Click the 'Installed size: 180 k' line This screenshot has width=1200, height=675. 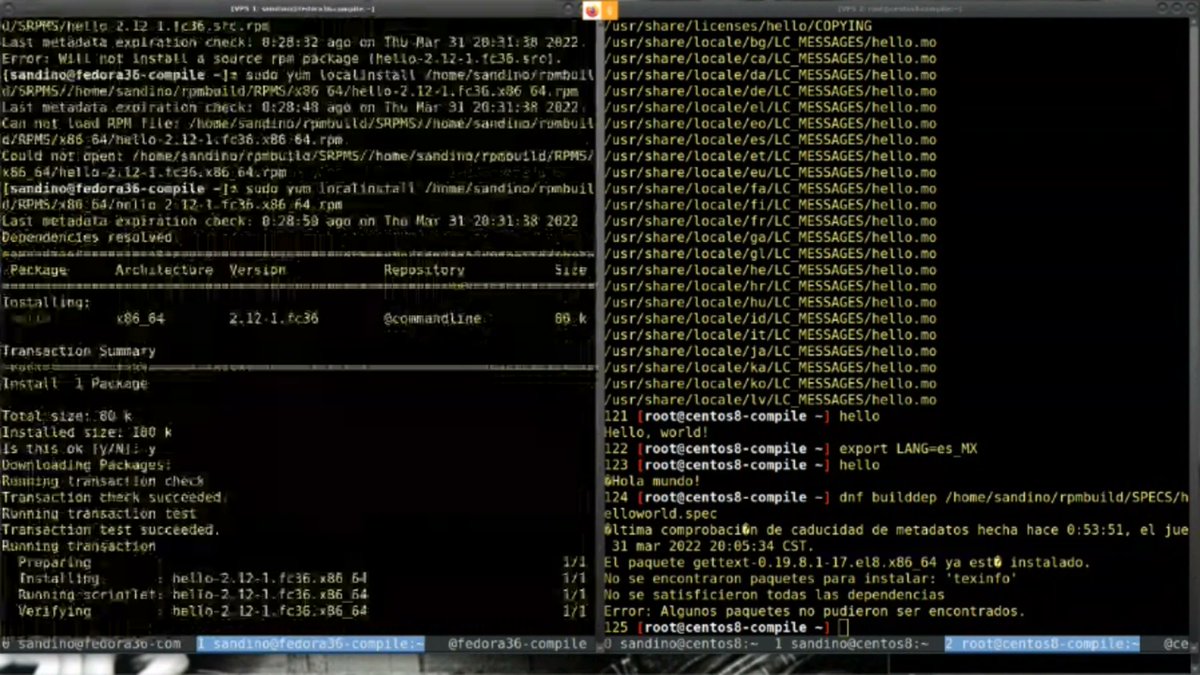coord(86,433)
